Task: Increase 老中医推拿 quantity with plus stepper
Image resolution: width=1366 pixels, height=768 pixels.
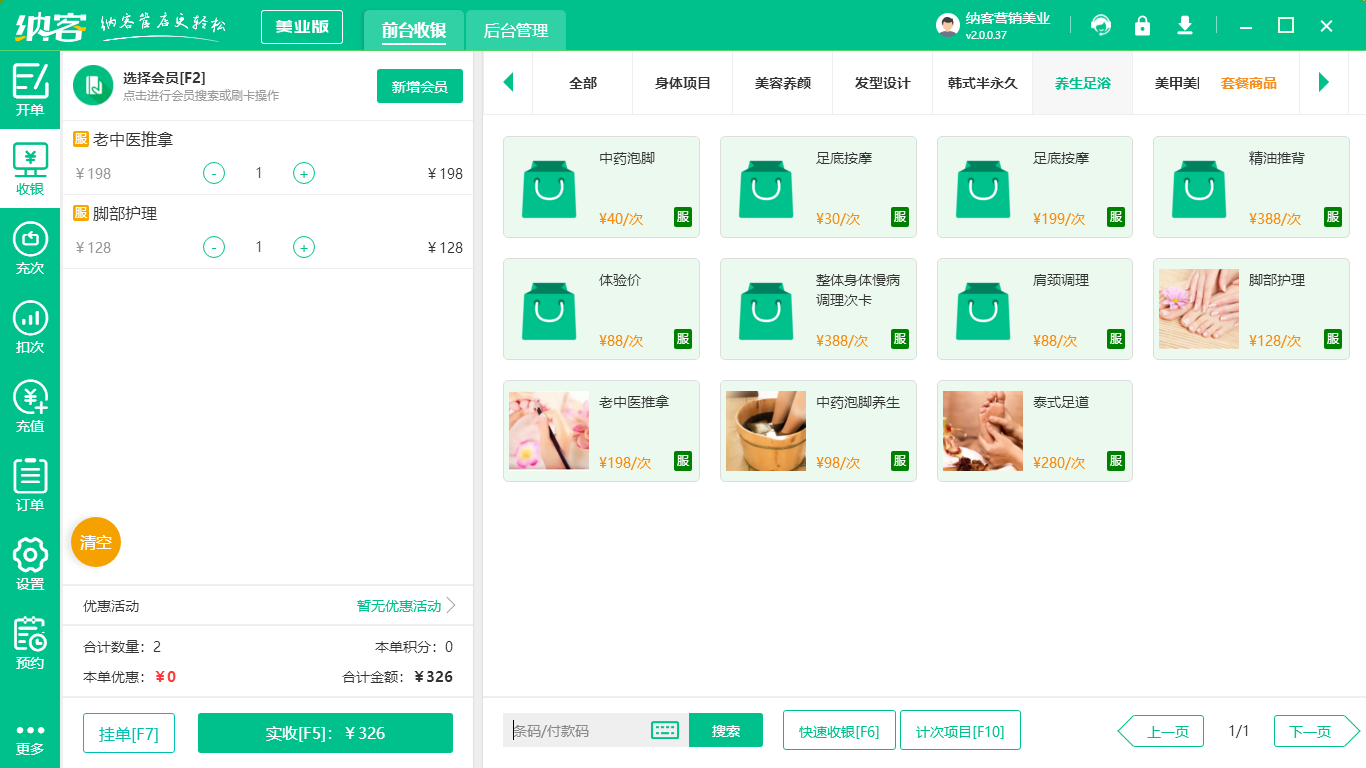Action: [303, 173]
